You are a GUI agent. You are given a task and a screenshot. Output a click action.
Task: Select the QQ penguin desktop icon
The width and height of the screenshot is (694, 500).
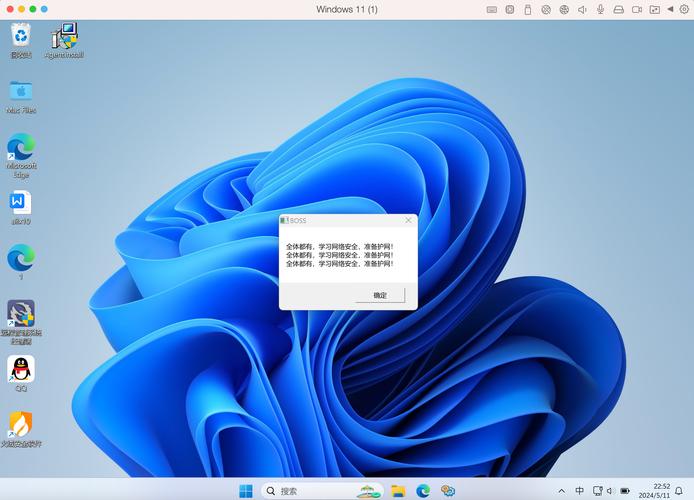click(21, 373)
